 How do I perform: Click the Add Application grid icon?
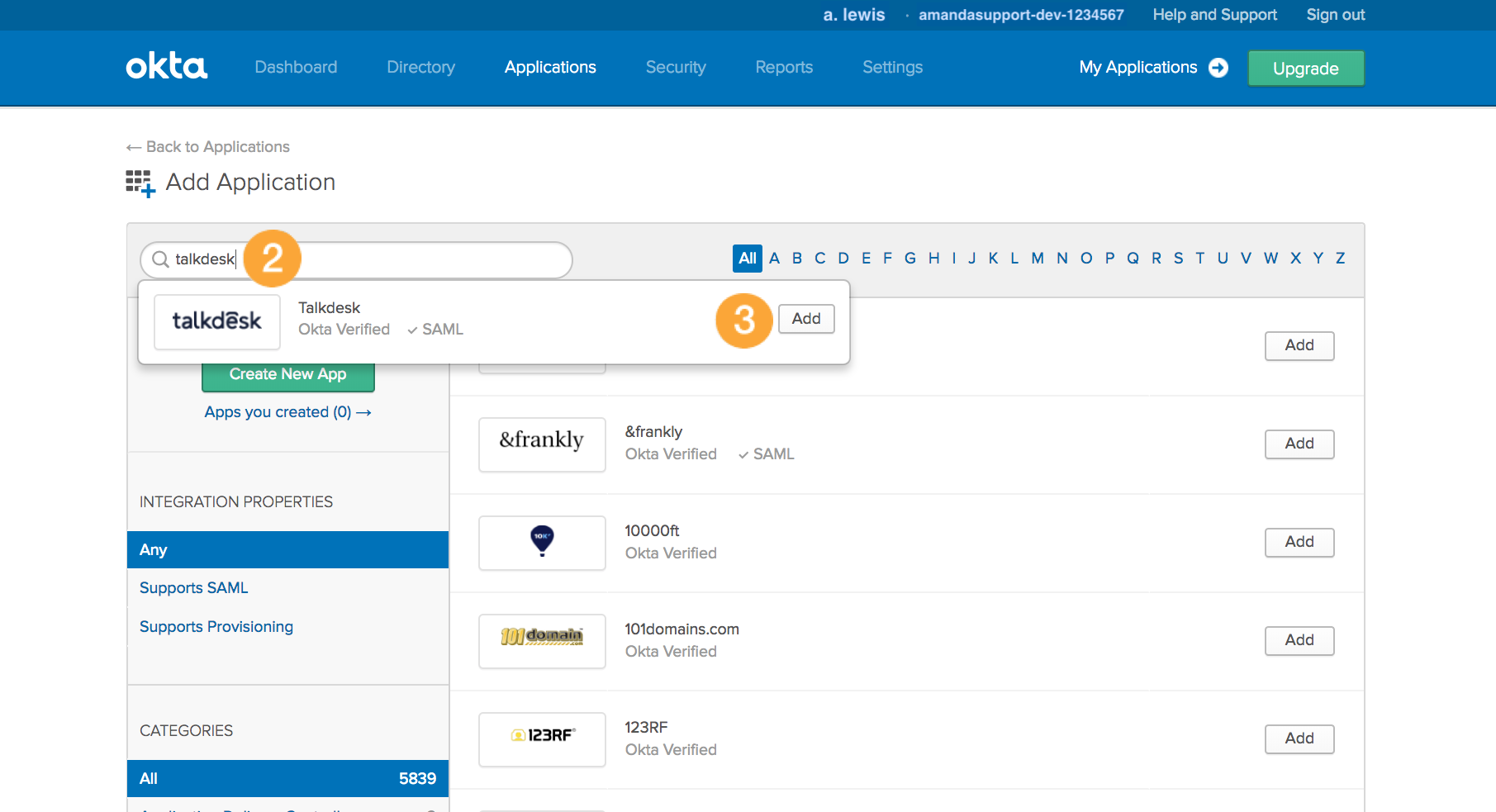click(x=140, y=183)
